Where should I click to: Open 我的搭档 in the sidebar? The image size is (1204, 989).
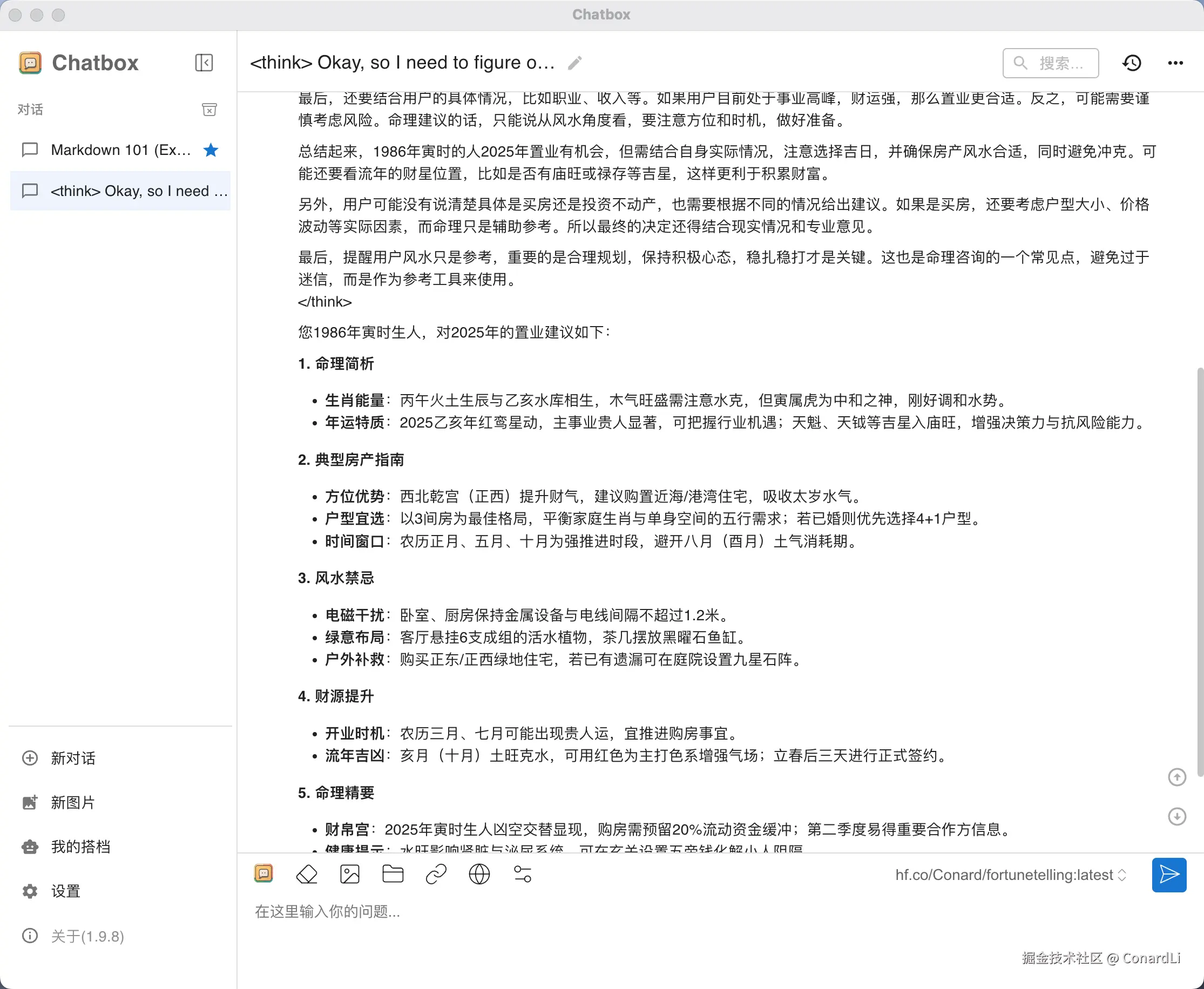coord(80,846)
